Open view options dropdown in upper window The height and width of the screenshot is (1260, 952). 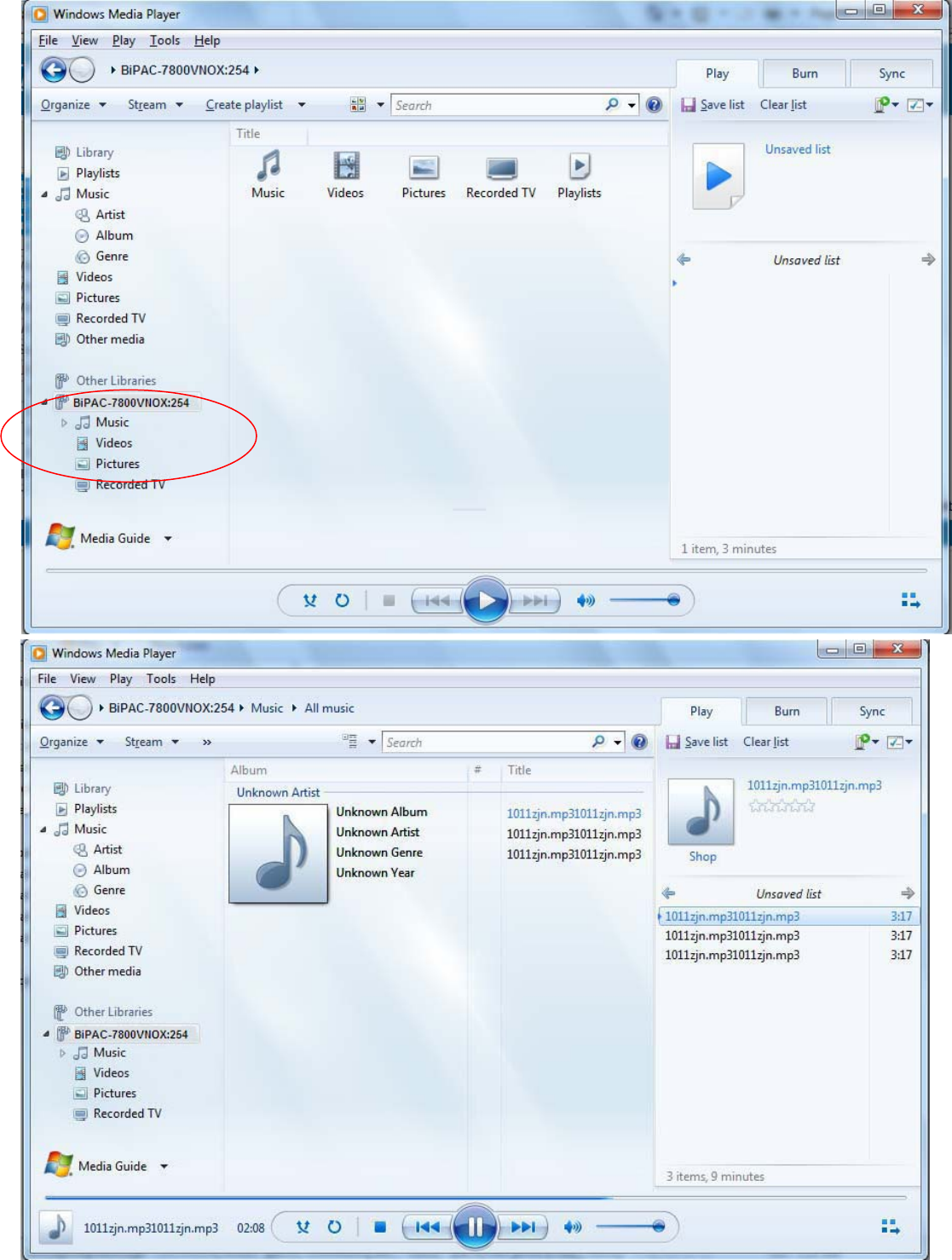(380, 105)
